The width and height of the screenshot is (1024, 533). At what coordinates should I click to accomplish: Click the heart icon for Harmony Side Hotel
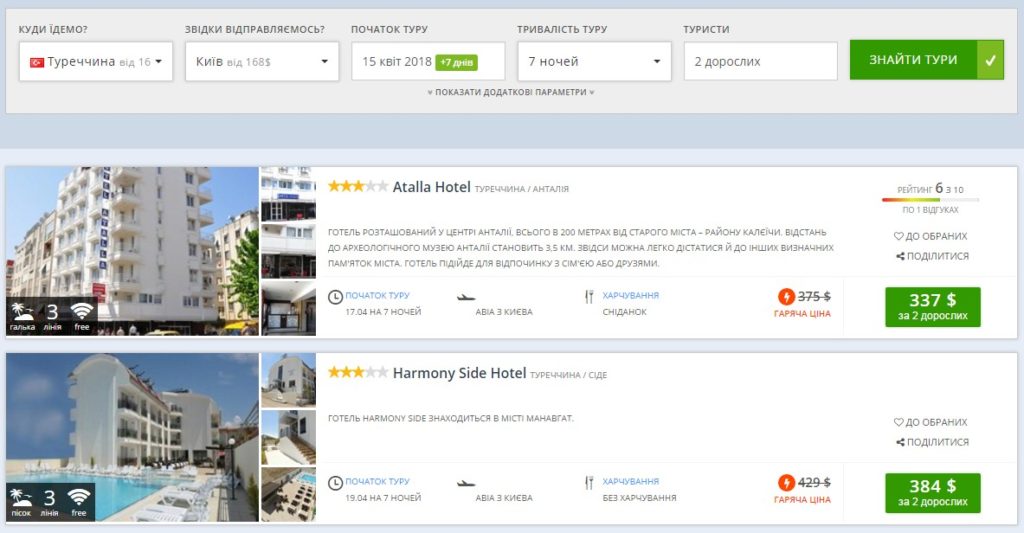[899, 422]
